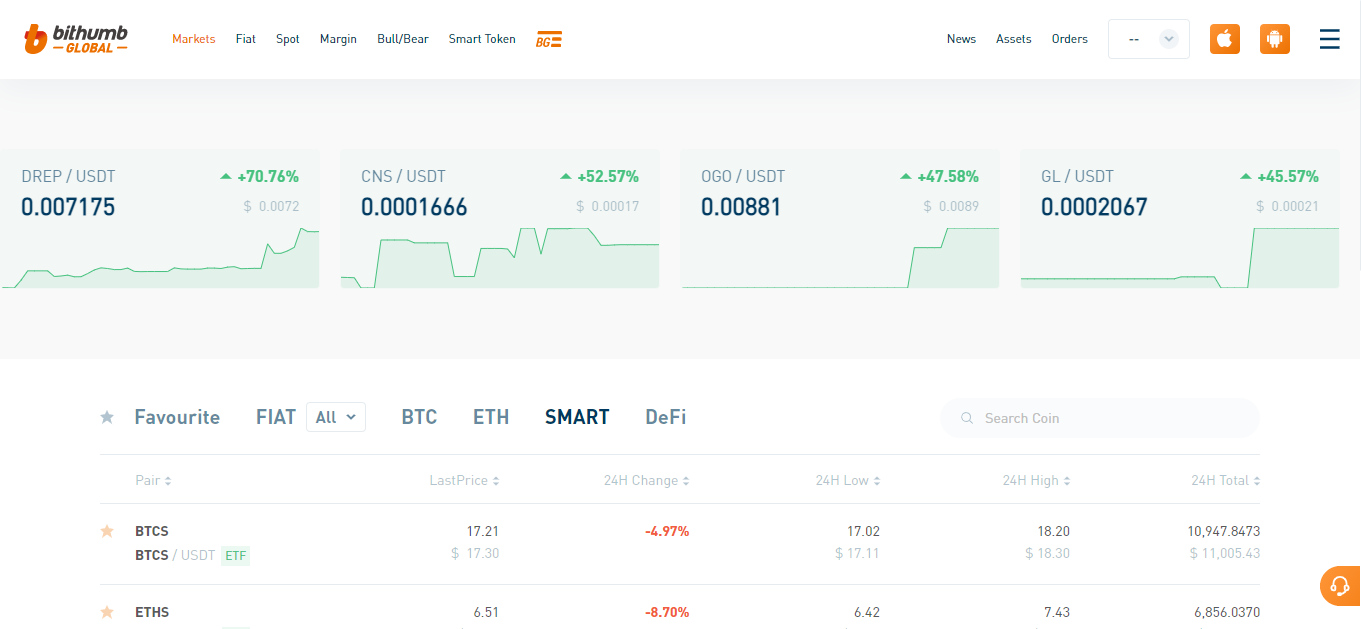The height and width of the screenshot is (629, 1361).
Task: Click the star icon beside Favourite tab
Action: tap(107, 417)
